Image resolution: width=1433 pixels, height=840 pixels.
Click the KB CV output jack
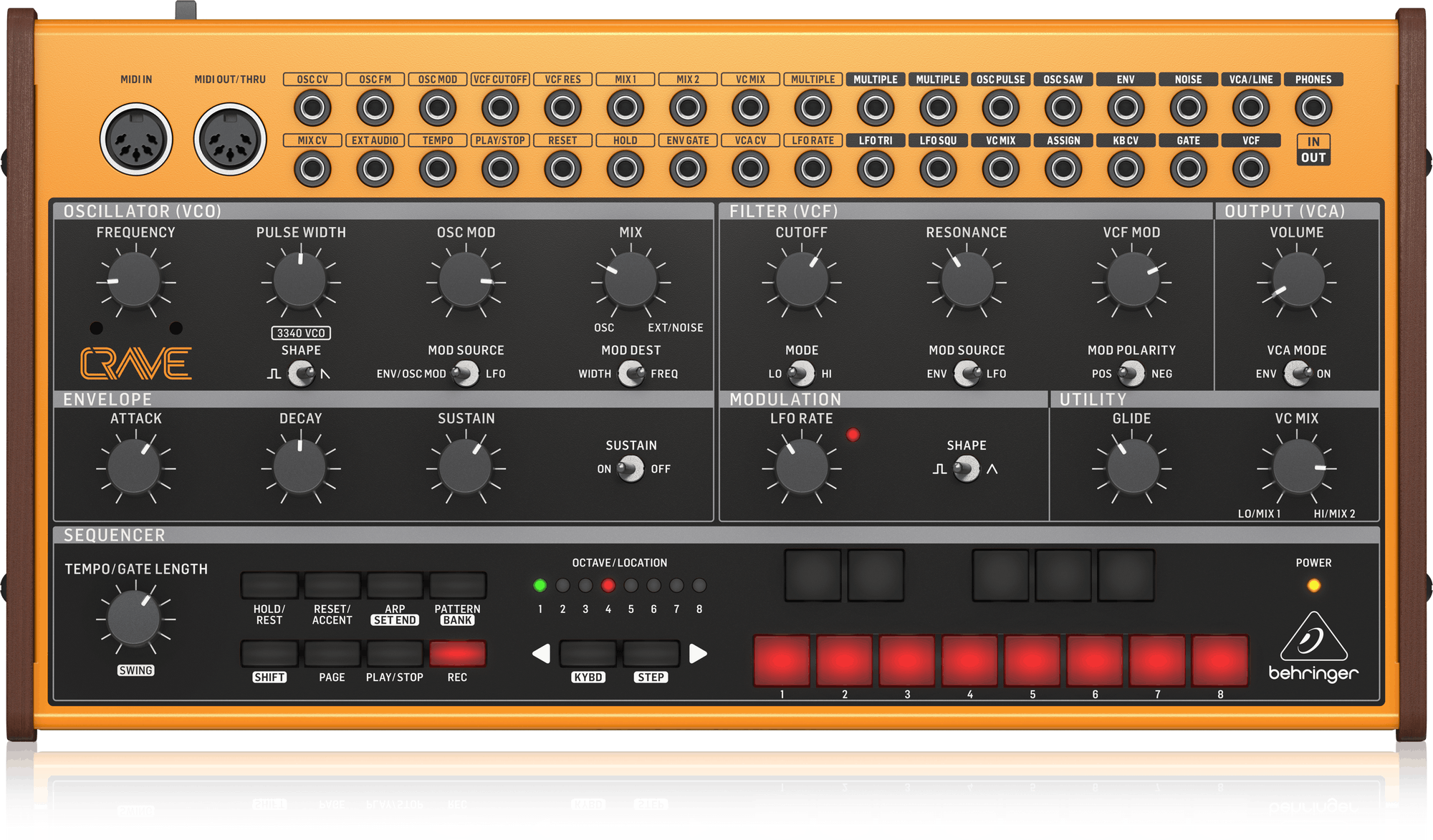[x=1126, y=169]
